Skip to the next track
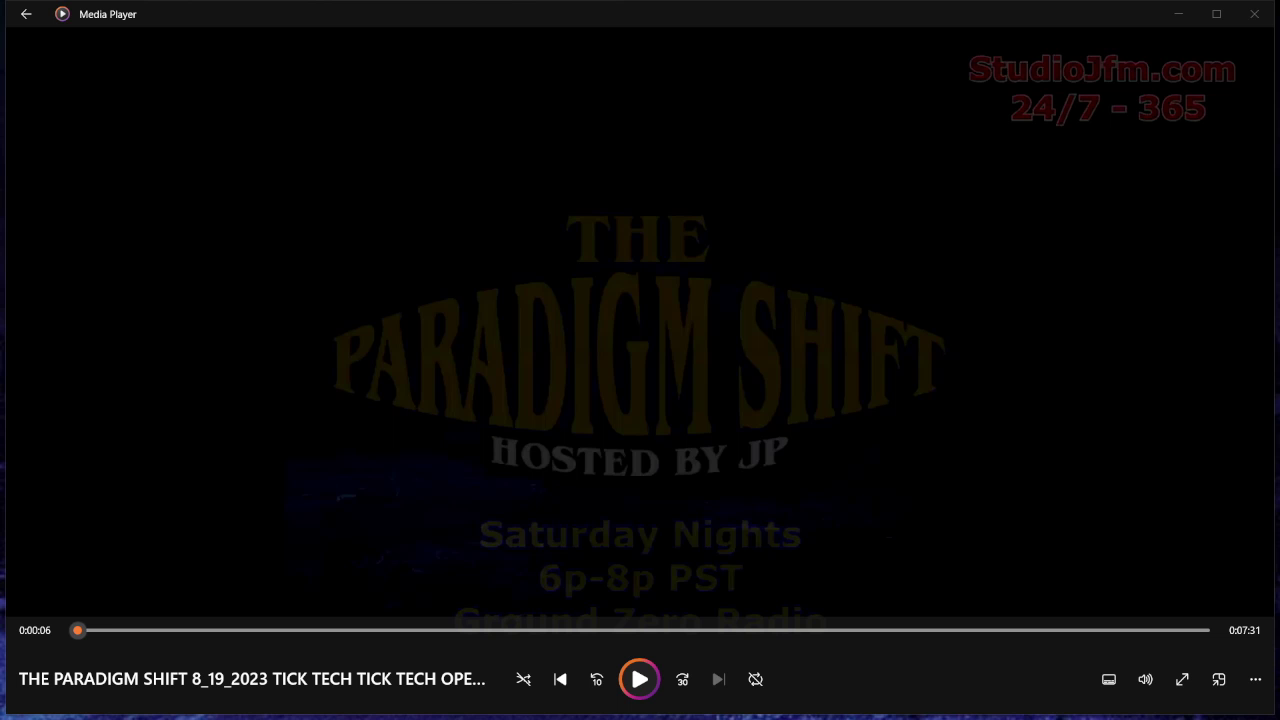This screenshot has width=1280, height=720. [718, 679]
